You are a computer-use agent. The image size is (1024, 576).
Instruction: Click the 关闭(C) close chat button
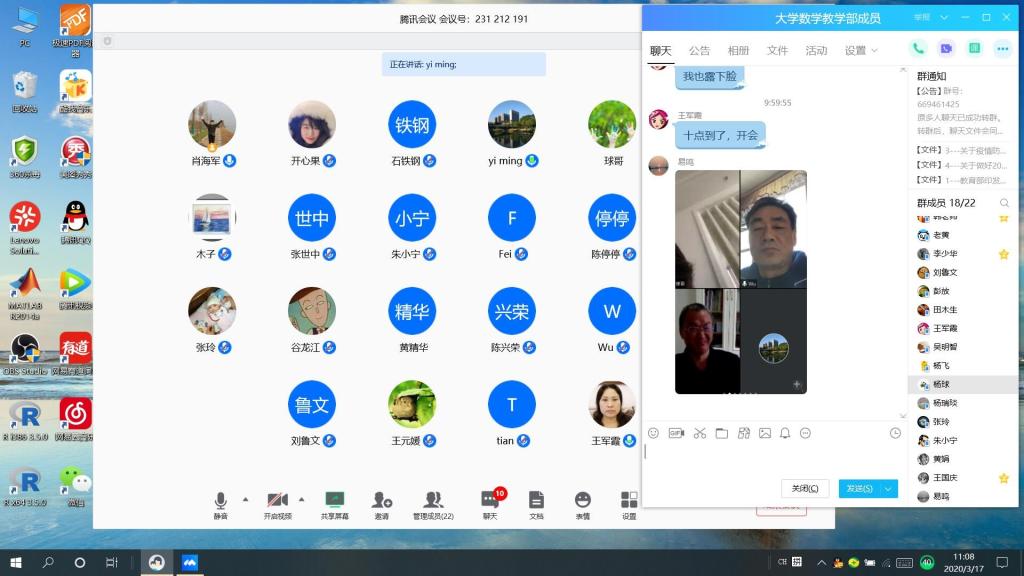click(x=805, y=488)
